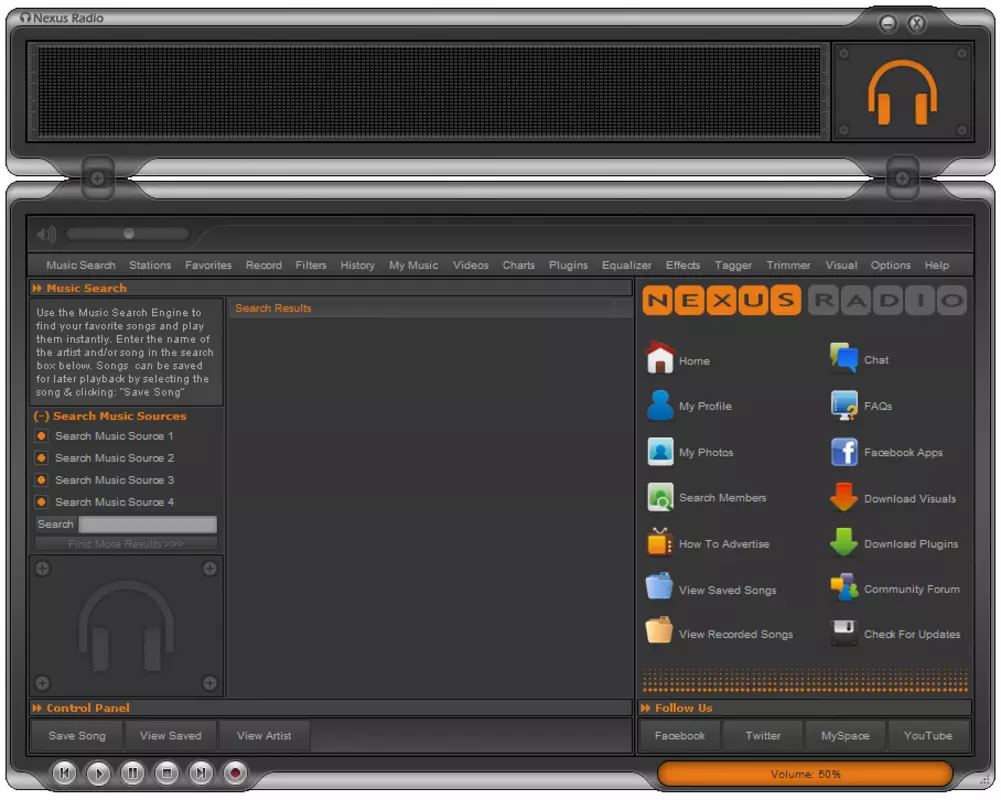Image resolution: width=1001 pixels, height=800 pixels.
Task: Click the View Artist button
Action: point(264,736)
